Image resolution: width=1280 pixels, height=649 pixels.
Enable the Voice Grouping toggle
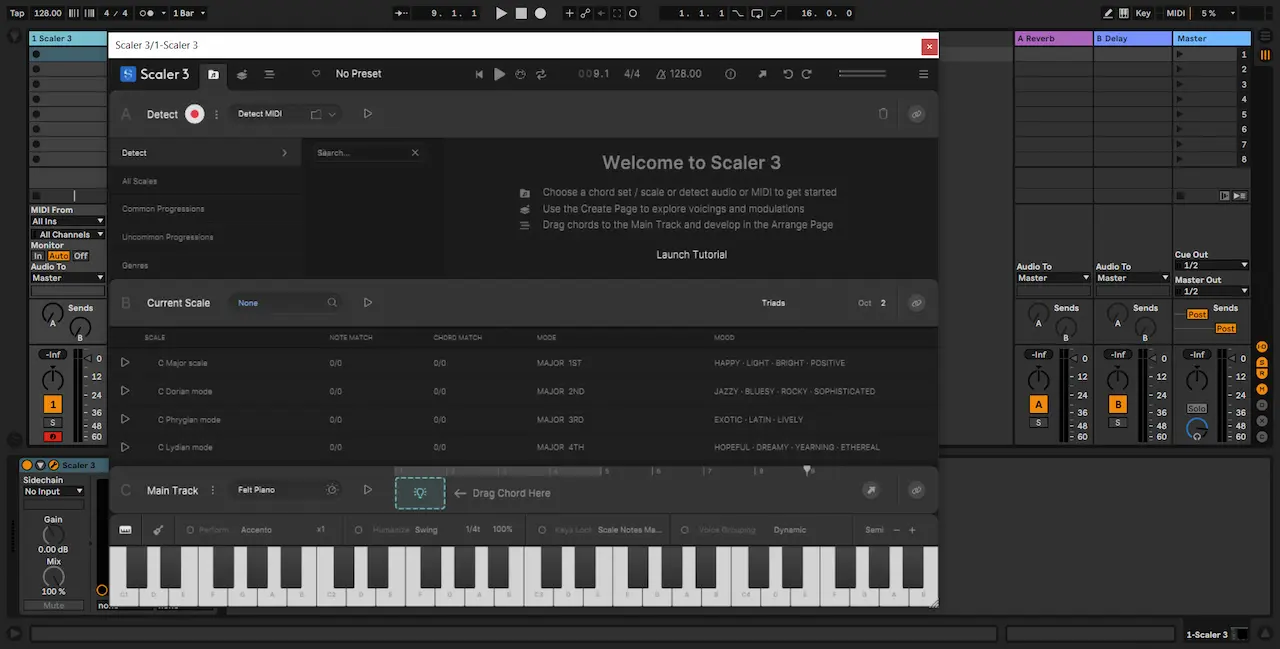click(x=687, y=530)
